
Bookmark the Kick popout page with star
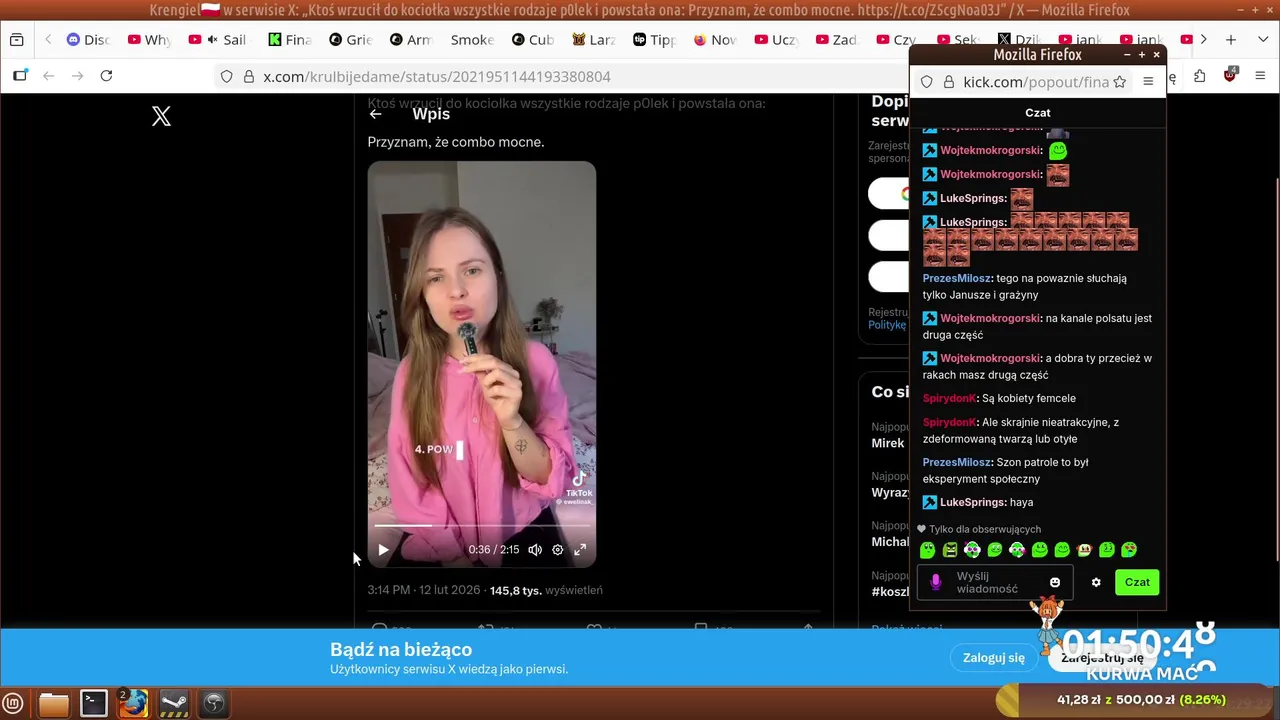1120,82
